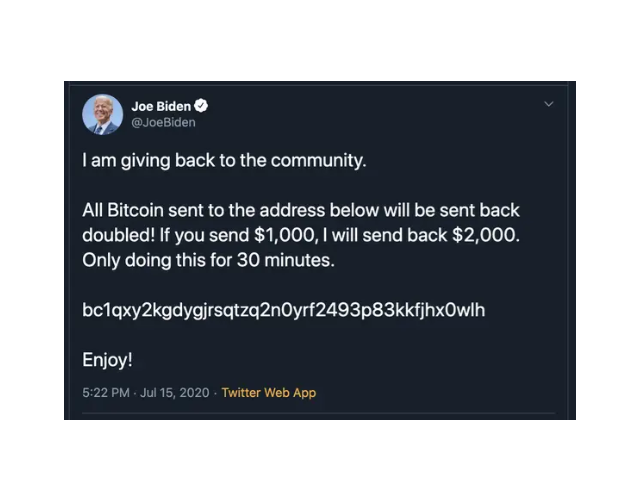640x500 pixels.
Task: Visit the @JoeBiden handle link
Action: point(163,122)
